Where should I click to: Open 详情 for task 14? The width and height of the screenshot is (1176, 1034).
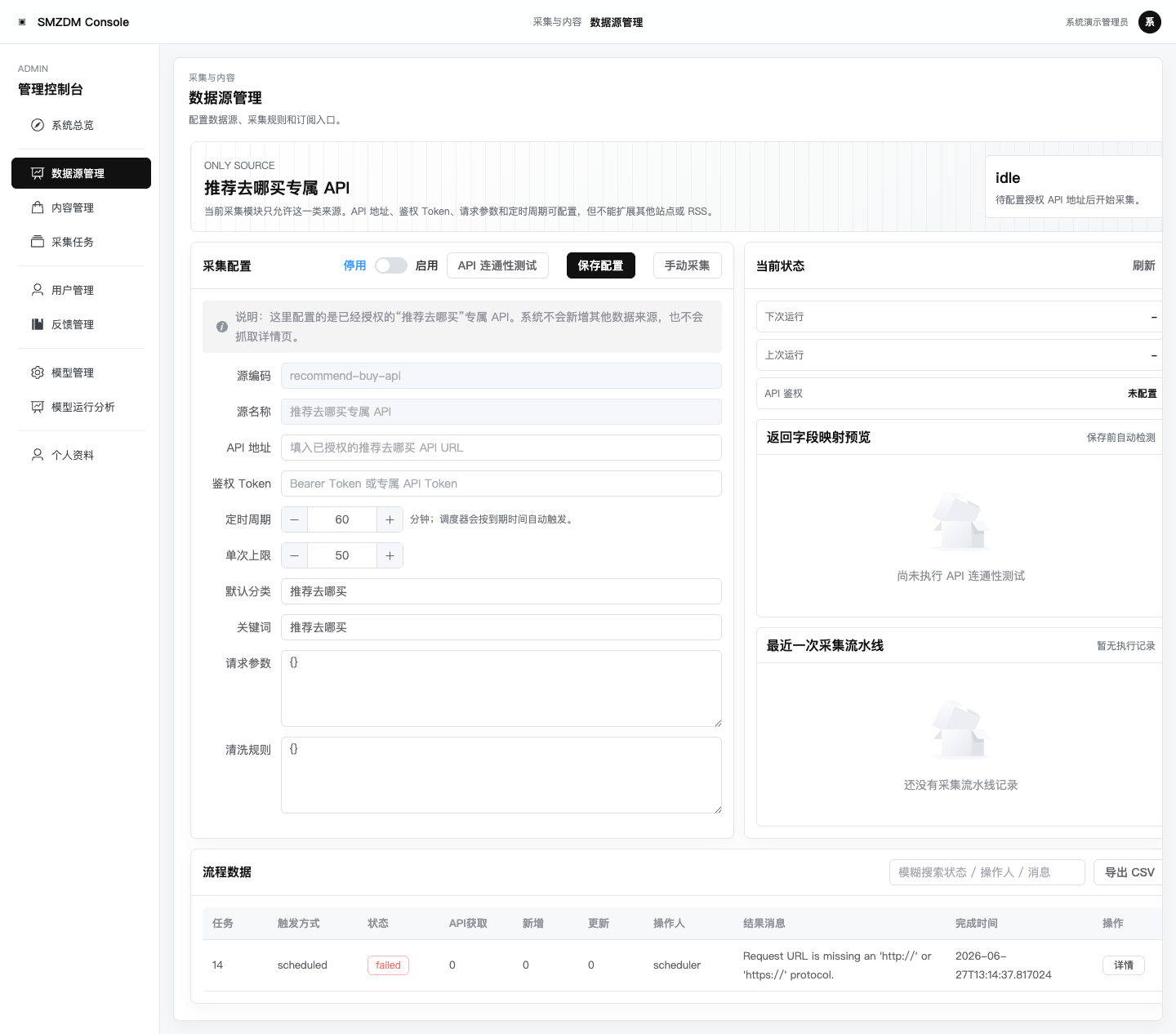pyautogui.click(x=1124, y=965)
